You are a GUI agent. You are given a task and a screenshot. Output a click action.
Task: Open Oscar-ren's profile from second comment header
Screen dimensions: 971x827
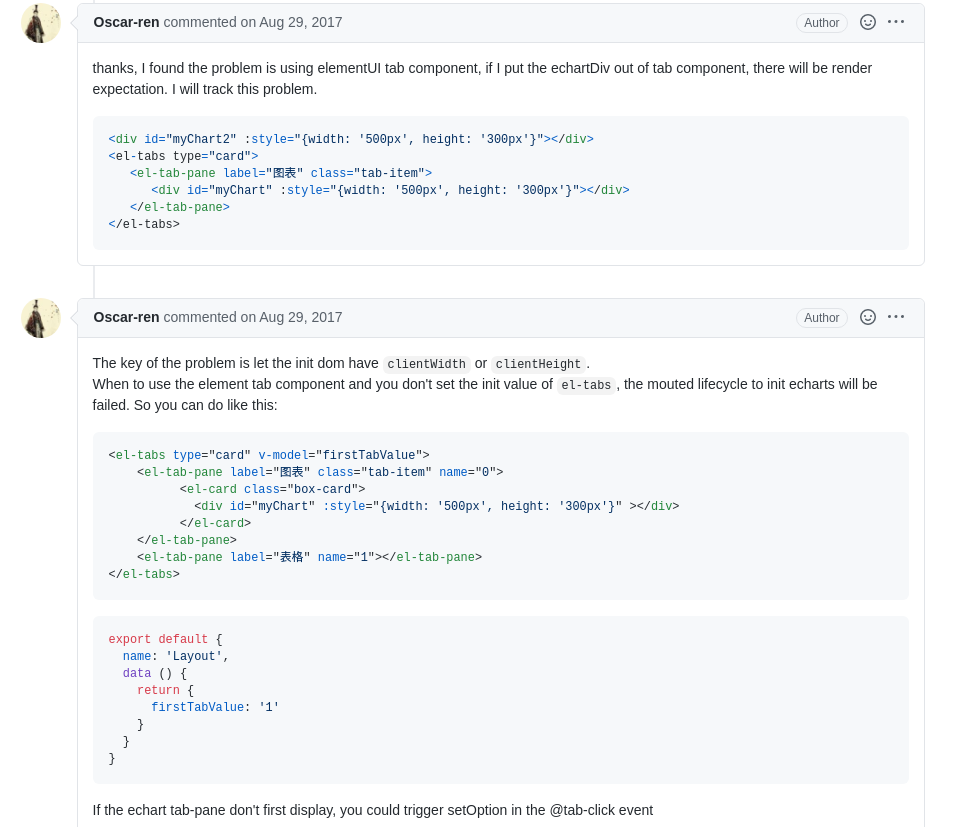click(126, 317)
